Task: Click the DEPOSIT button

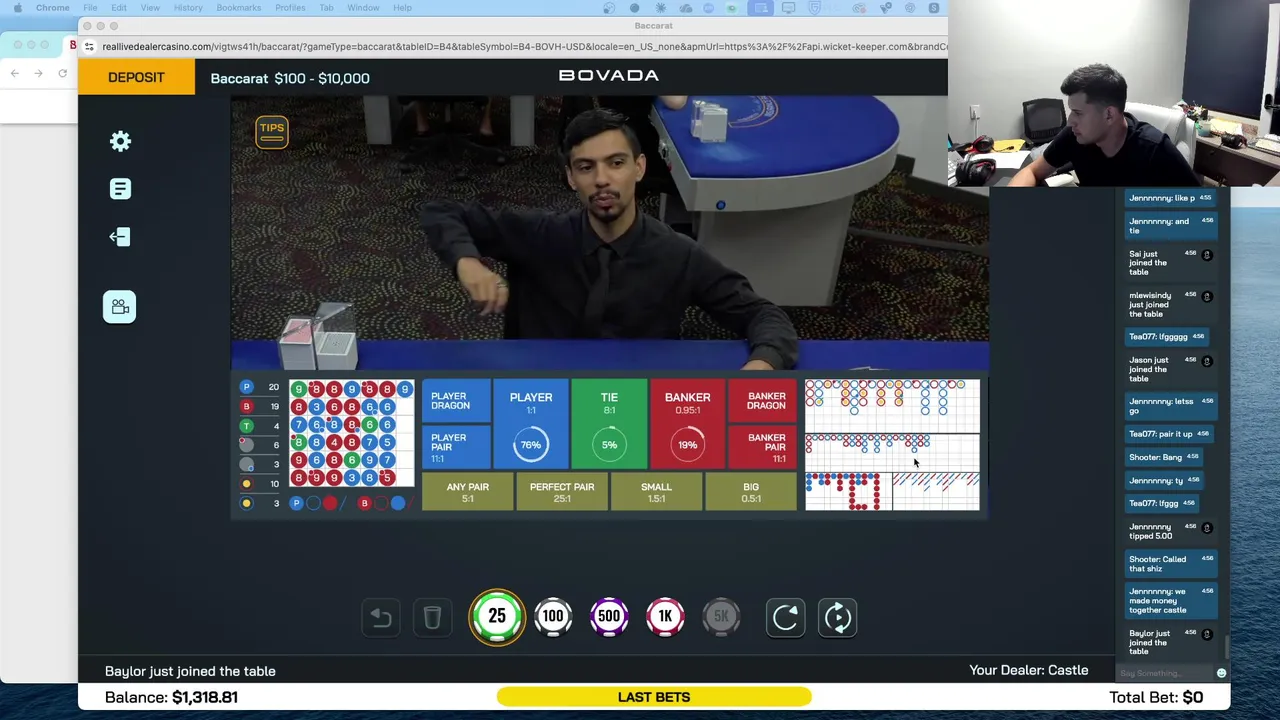Action: coord(136,78)
